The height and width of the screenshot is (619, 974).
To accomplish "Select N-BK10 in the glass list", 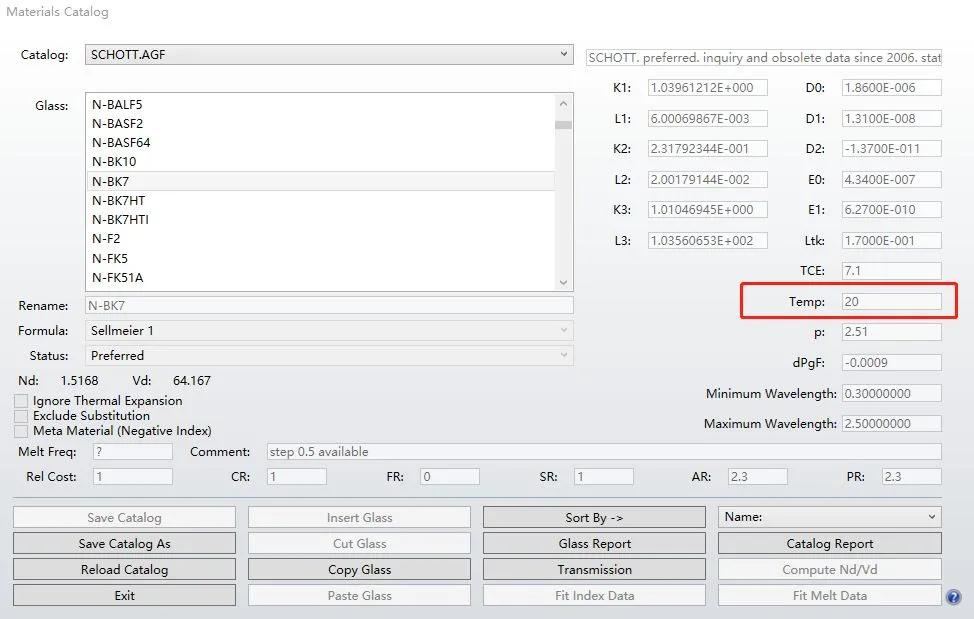I will point(114,162).
